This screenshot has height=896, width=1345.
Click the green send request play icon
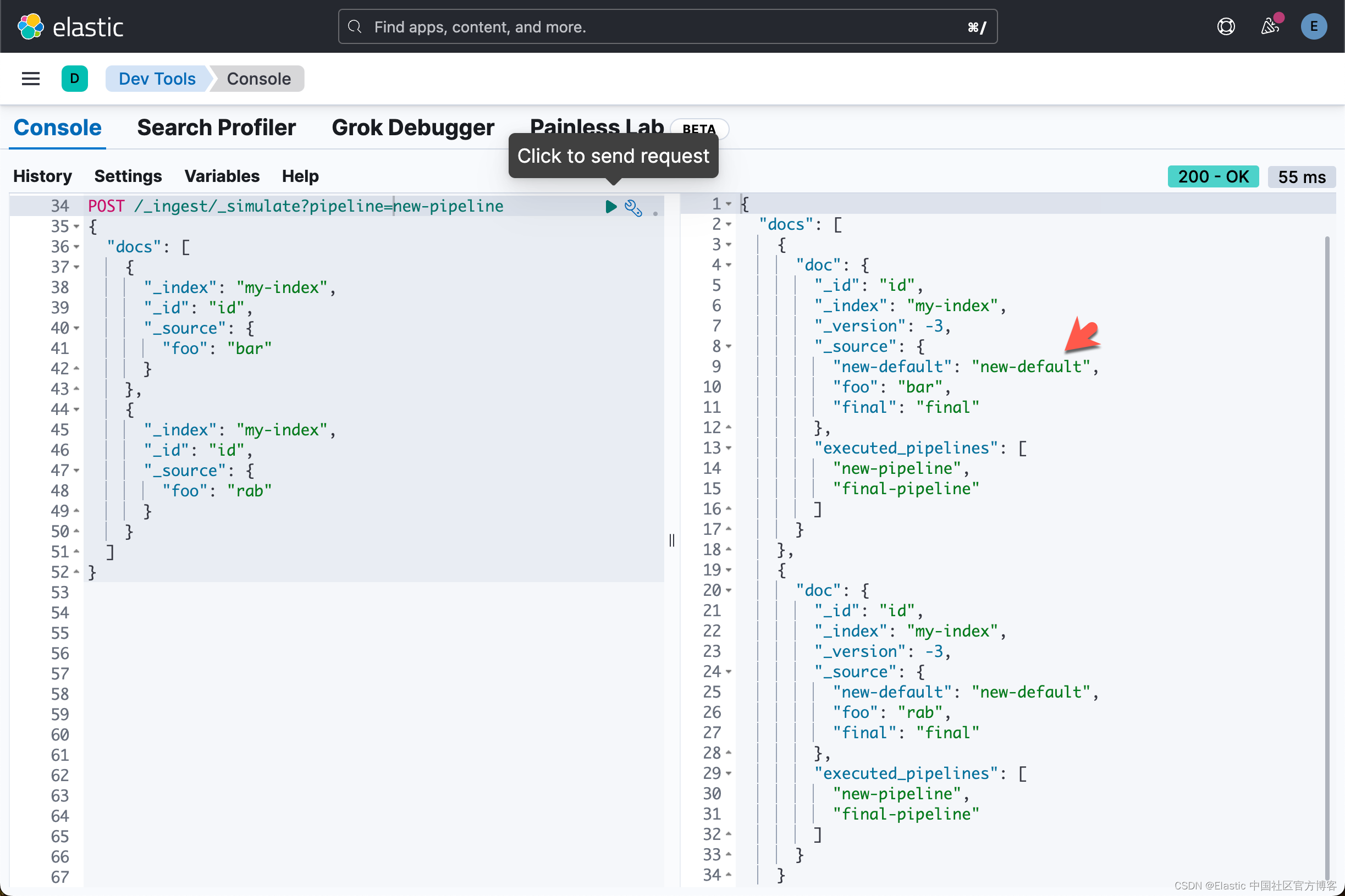coord(610,206)
